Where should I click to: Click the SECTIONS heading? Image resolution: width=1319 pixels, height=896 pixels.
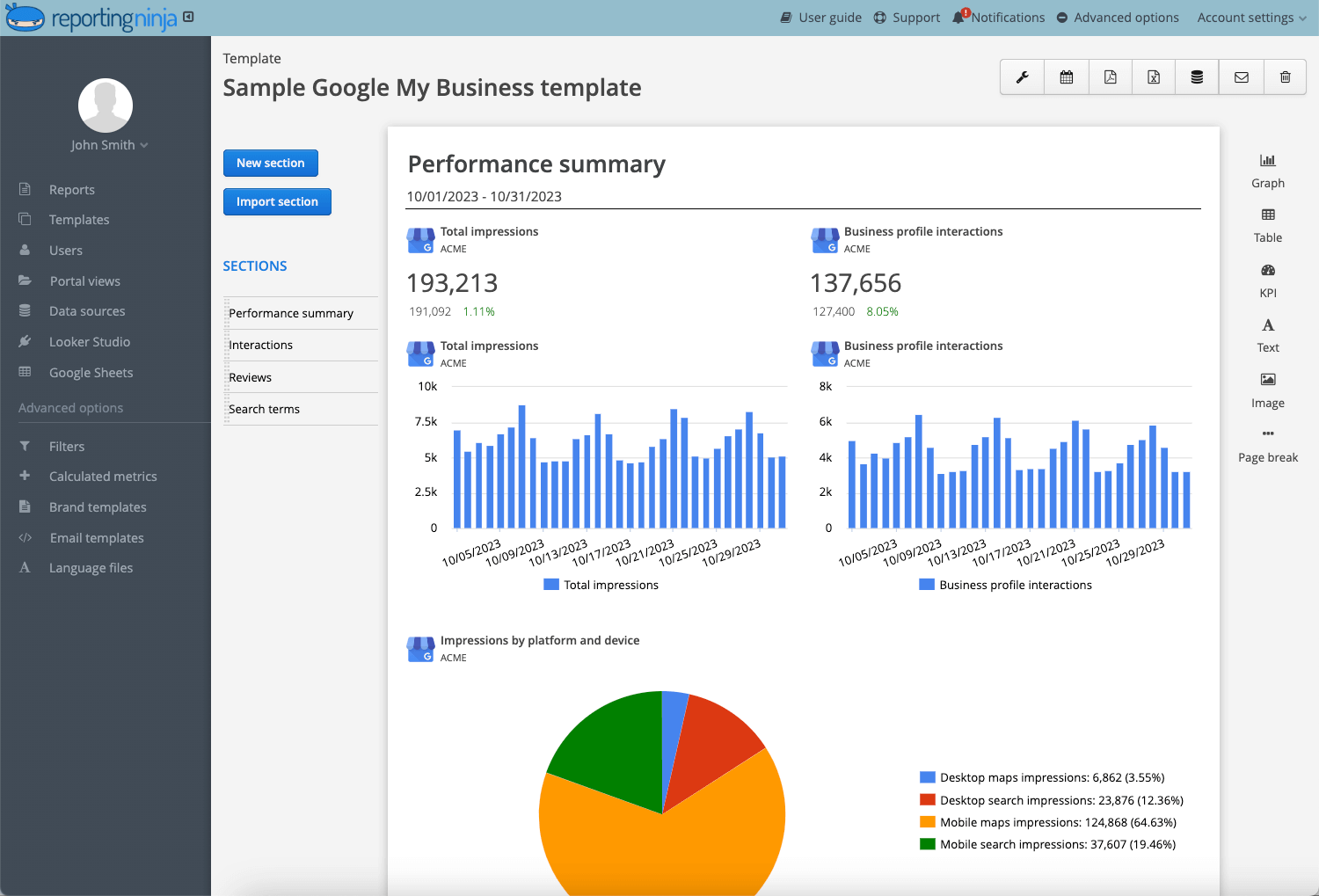click(255, 266)
